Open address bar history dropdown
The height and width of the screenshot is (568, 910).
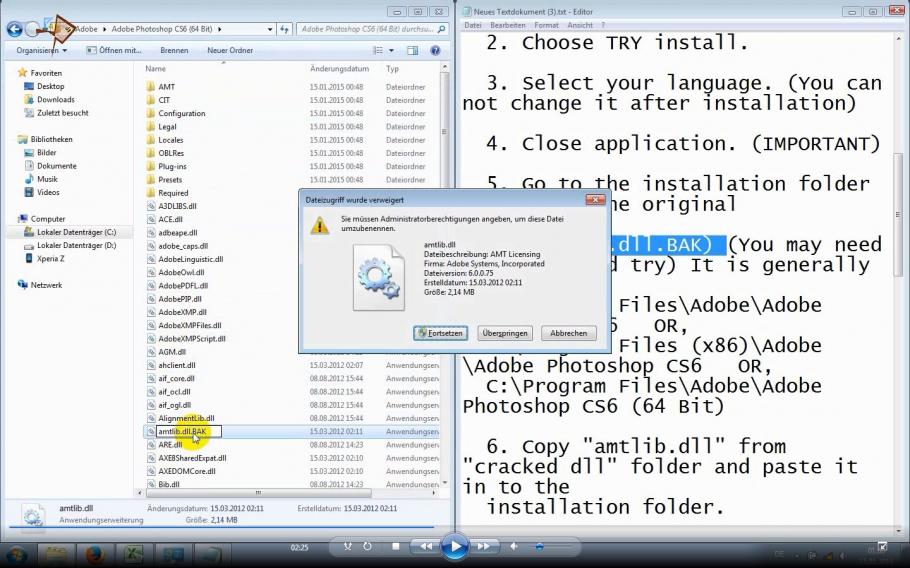tap(270, 29)
